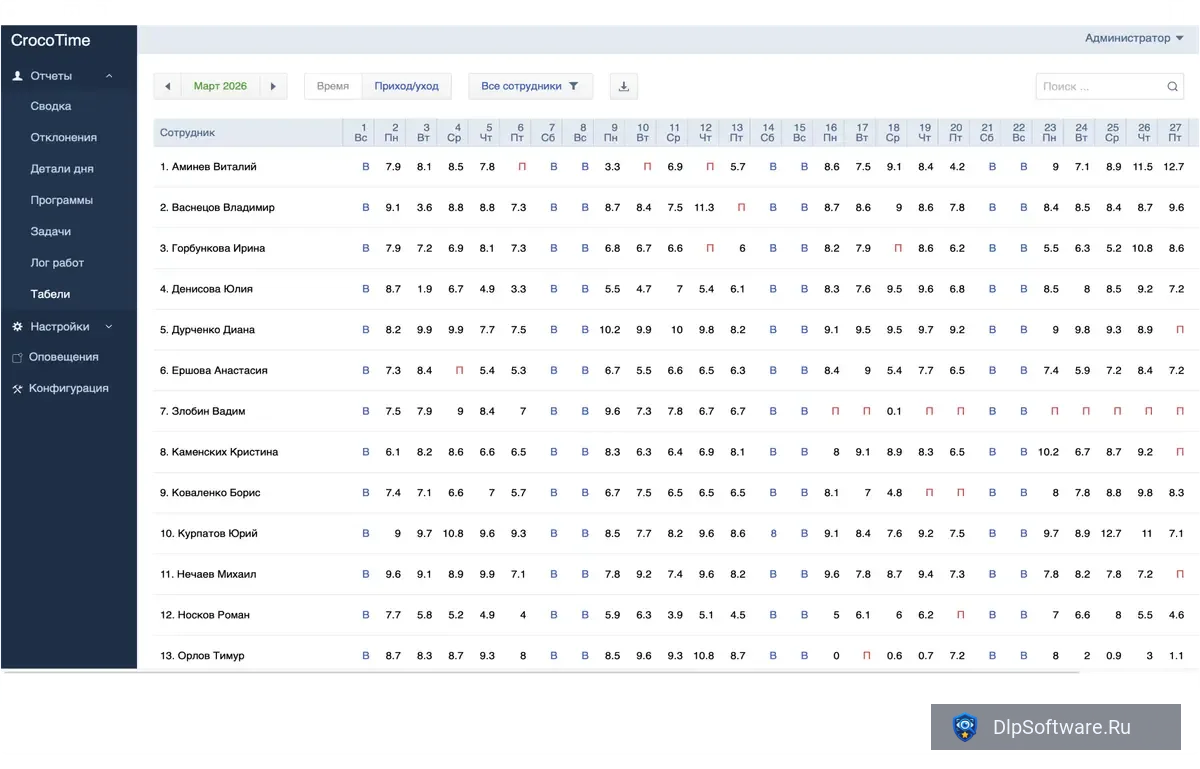Open the Отклонения report

pyautogui.click(x=64, y=138)
